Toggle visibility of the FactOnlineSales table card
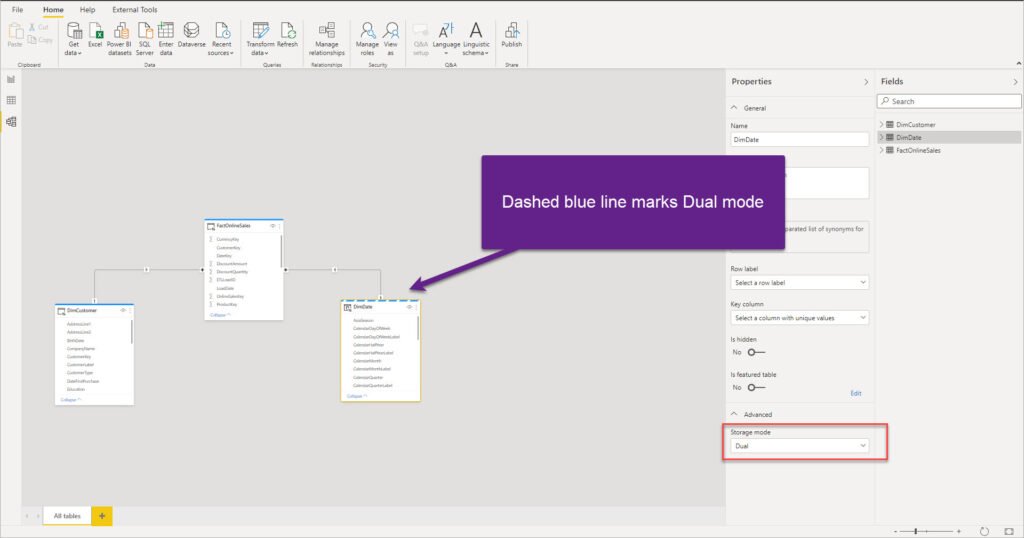Image resolution: width=1024 pixels, height=538 pixels. (272, 226)
